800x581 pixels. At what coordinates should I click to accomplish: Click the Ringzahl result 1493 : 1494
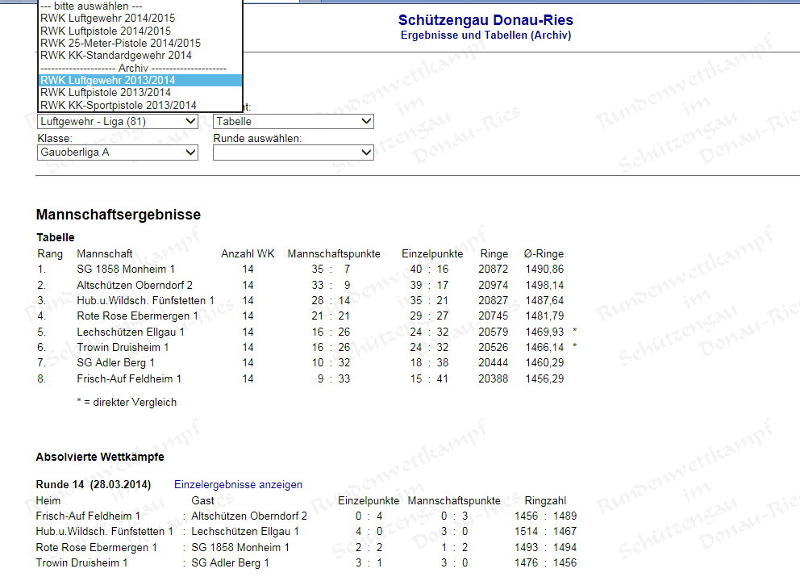coord(545,547)
